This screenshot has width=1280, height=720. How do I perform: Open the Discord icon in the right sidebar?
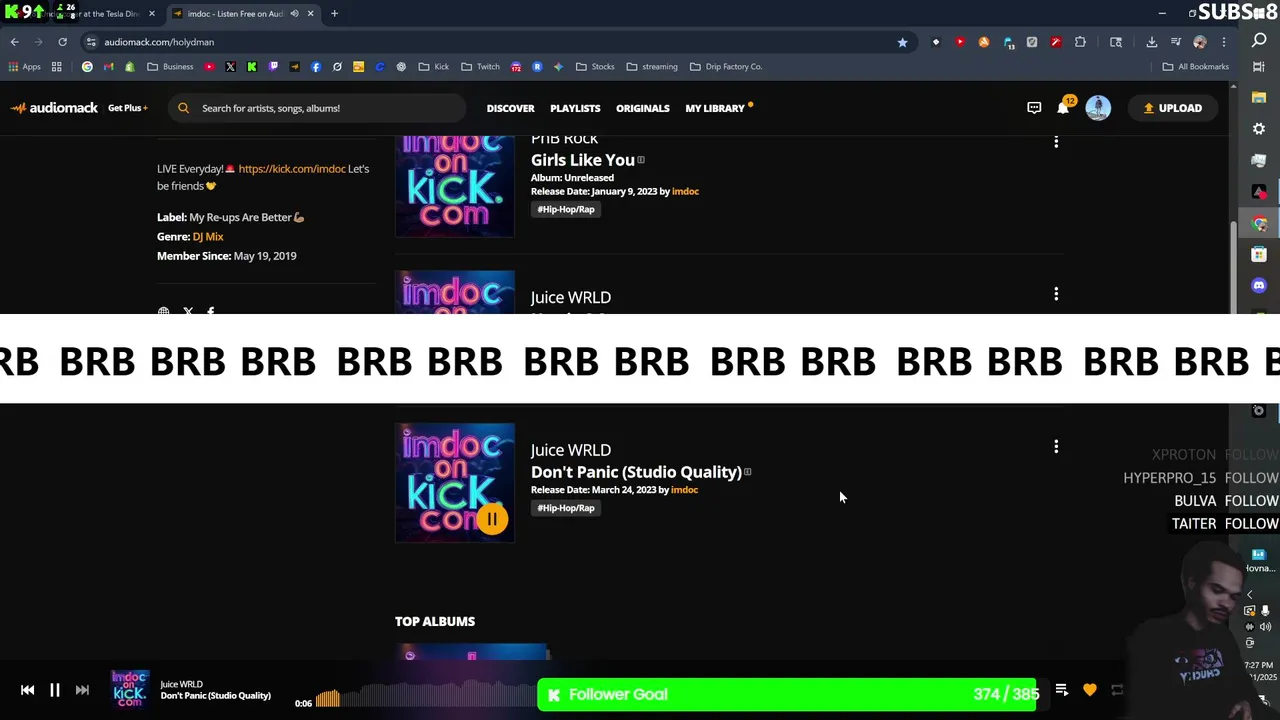(x=1259, y=285)
